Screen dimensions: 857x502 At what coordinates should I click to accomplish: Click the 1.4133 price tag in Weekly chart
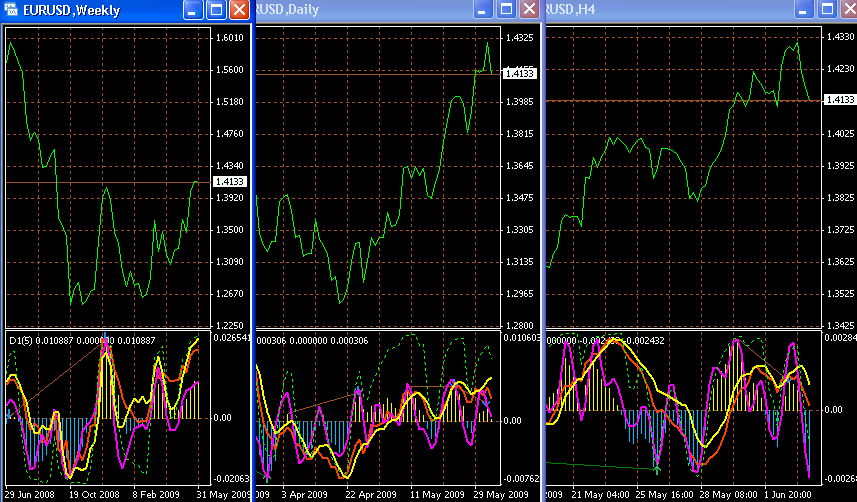231,182
